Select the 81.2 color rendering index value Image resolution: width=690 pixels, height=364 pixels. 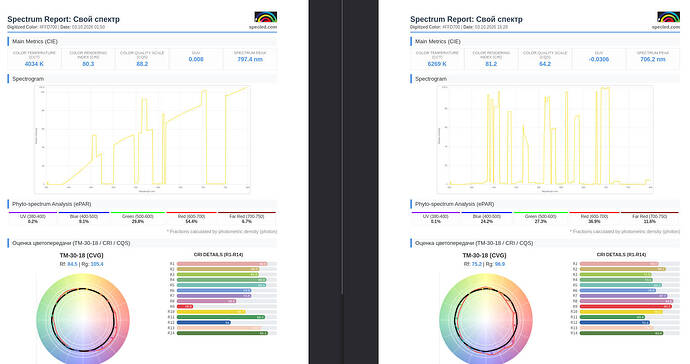coord(491,64)
